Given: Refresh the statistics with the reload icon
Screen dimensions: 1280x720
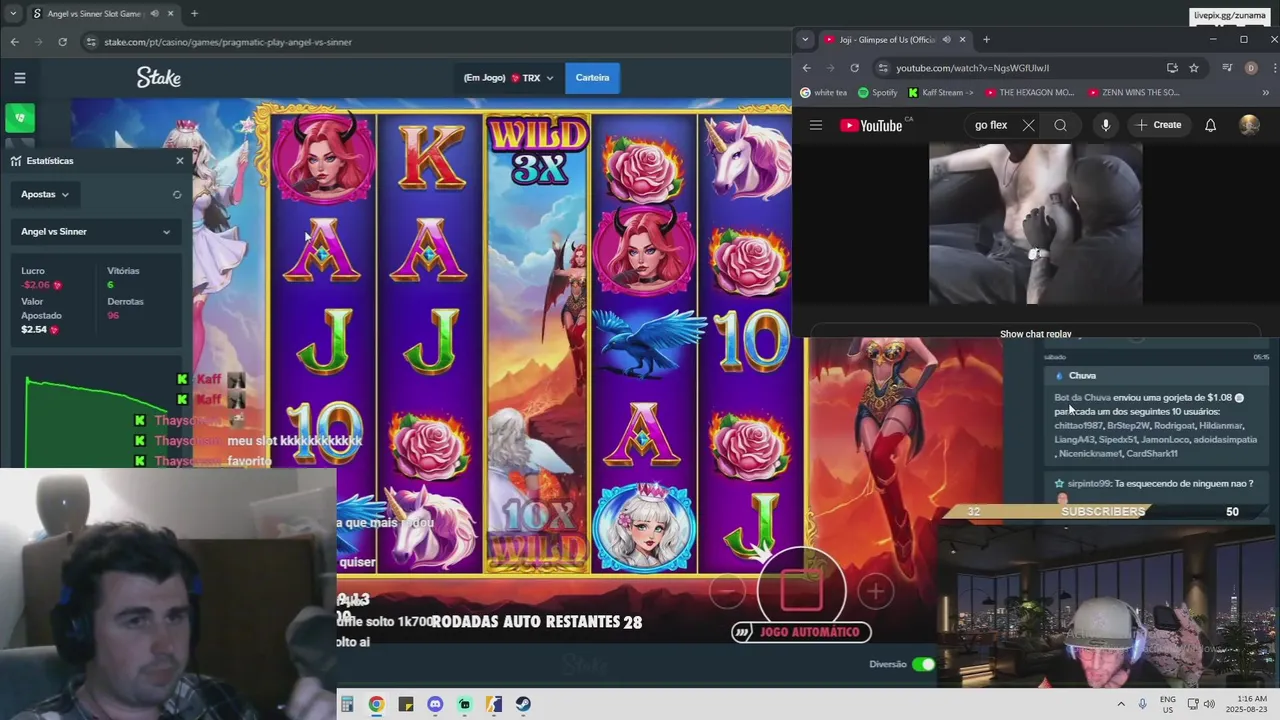Looking at the screenshot, I should [177, 195].
